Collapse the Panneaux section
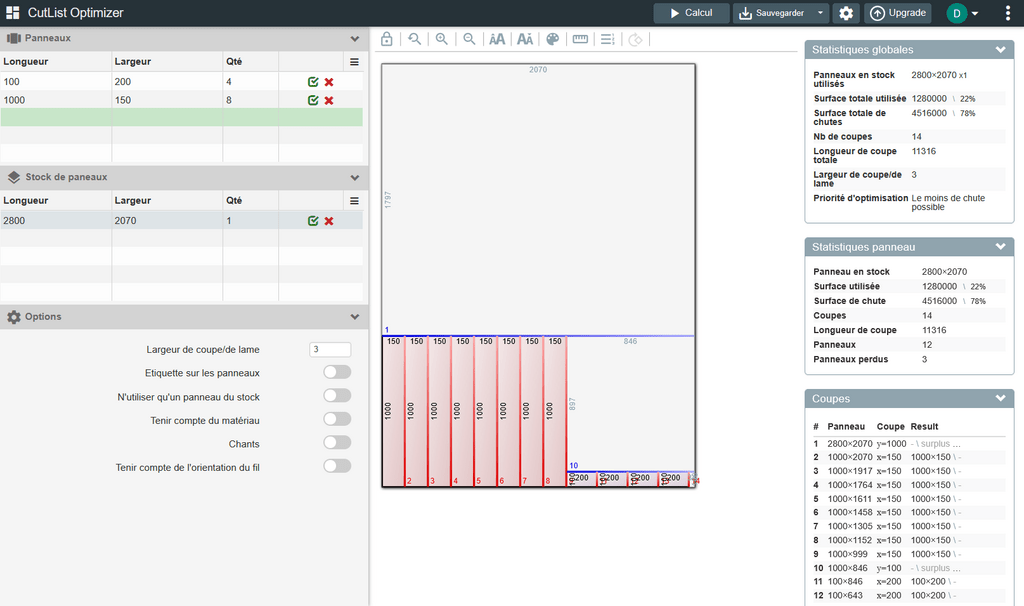Viewport: 1024px width, 606px height. (x=354, y=38)
